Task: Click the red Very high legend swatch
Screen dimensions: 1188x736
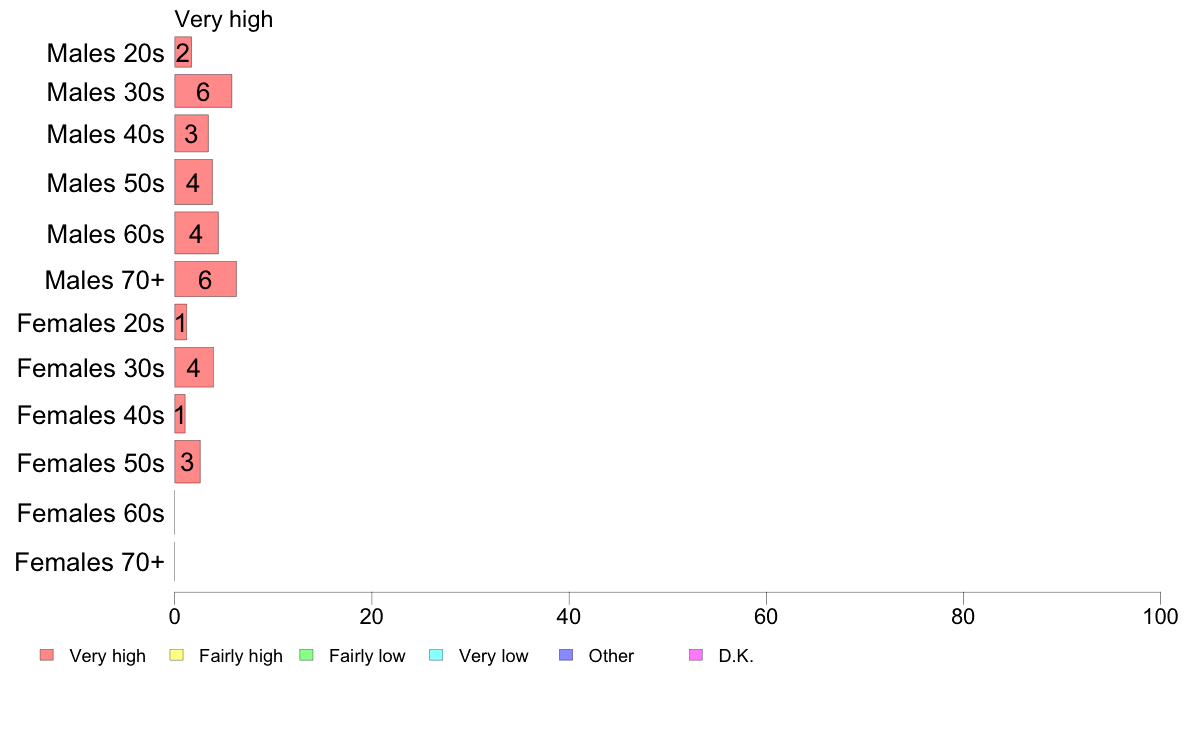Action: pyautogui.click(x=47, y=655)
